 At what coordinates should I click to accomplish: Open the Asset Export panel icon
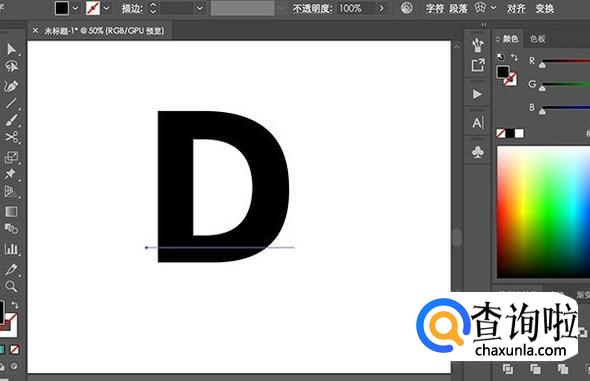click(x=478, y=65)
